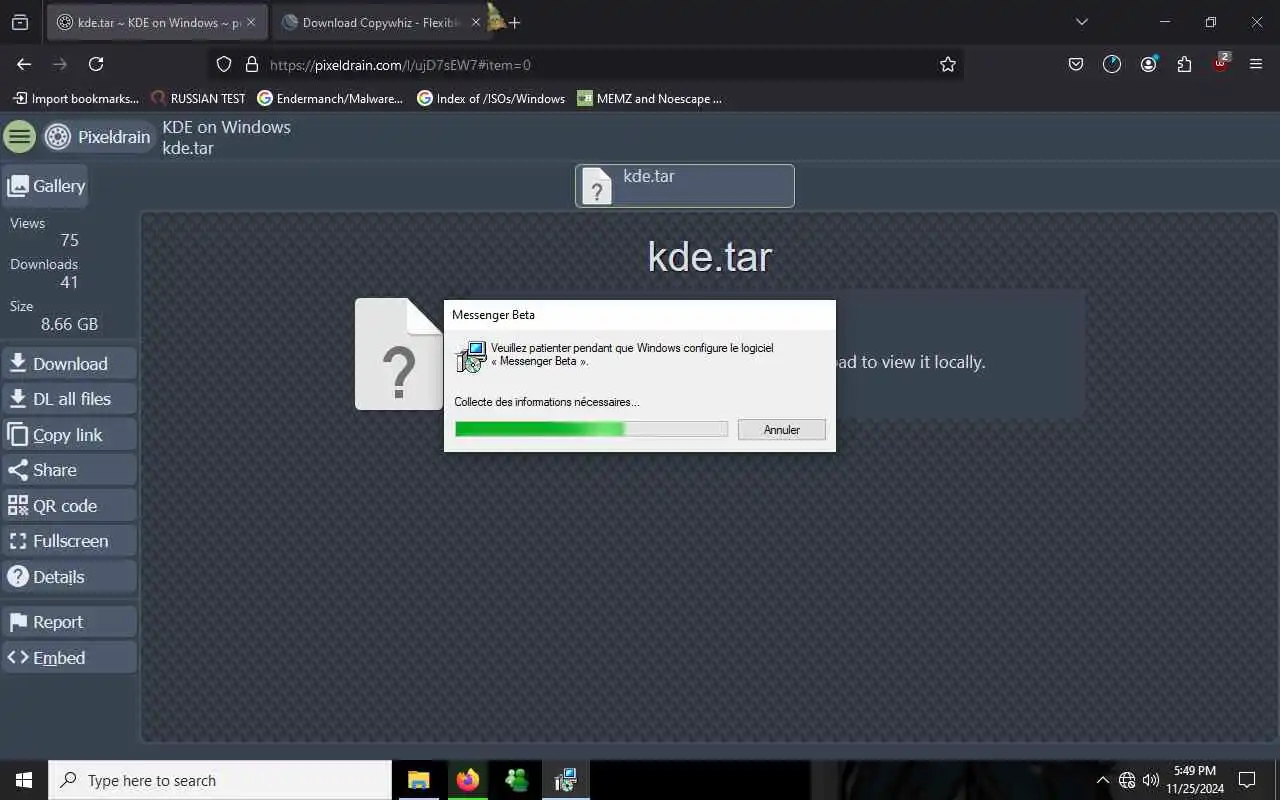Show the QR code
Screen dimensions: 1280x800
pos(69,506)
